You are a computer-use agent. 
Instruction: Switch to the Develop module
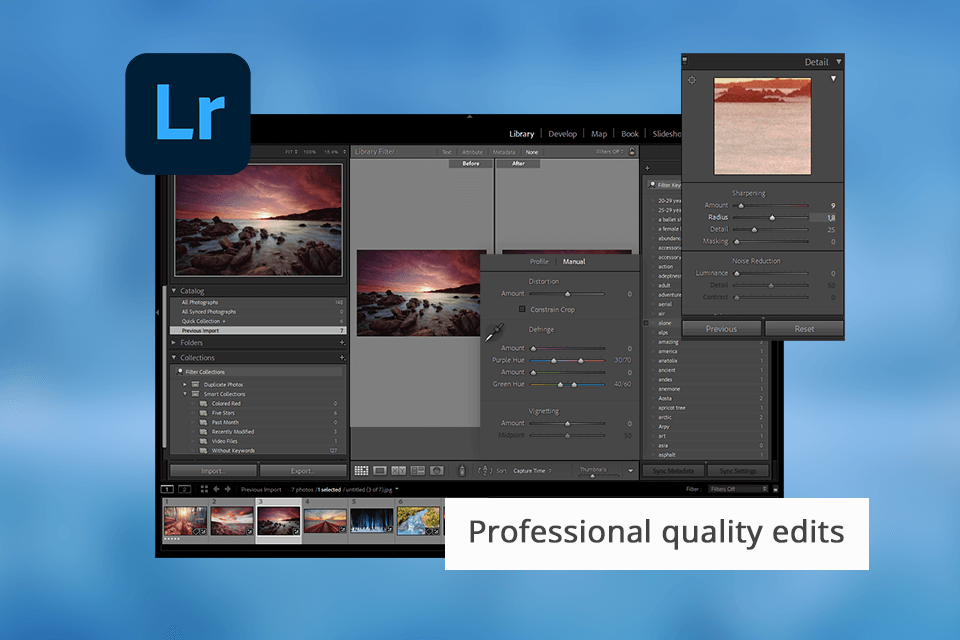563,134
